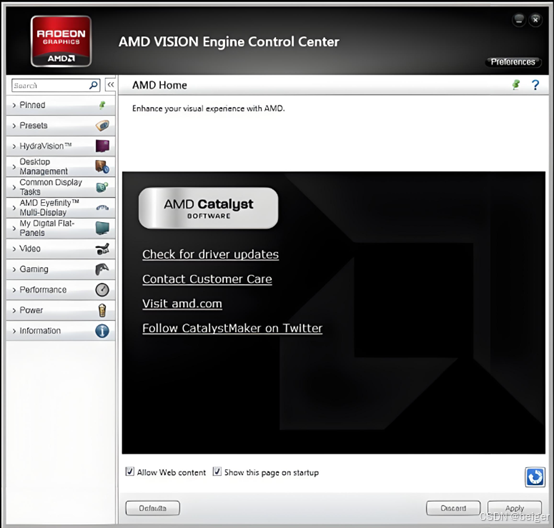The width and height of the screenshot is (554, 528).
Task: Collapse the sidebar with double-chevron button
Action: 111,85
